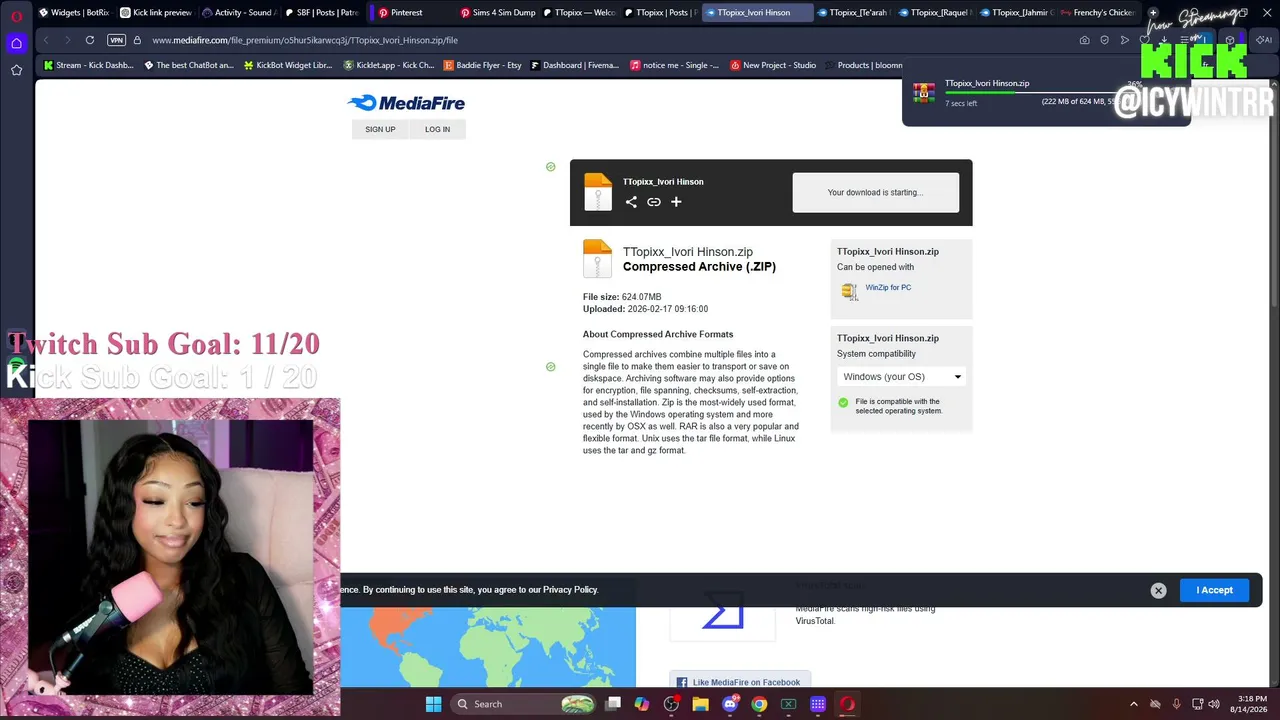Click the LOG IN button
Screen dimensions: 1280x720
click(x=437, y=129)
